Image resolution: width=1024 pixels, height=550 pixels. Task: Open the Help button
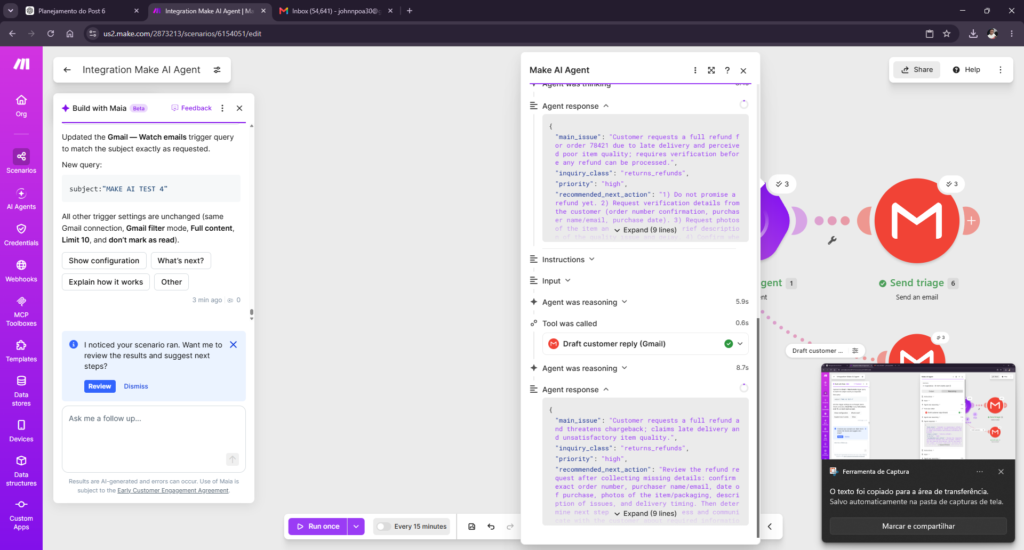coord(966,70)
